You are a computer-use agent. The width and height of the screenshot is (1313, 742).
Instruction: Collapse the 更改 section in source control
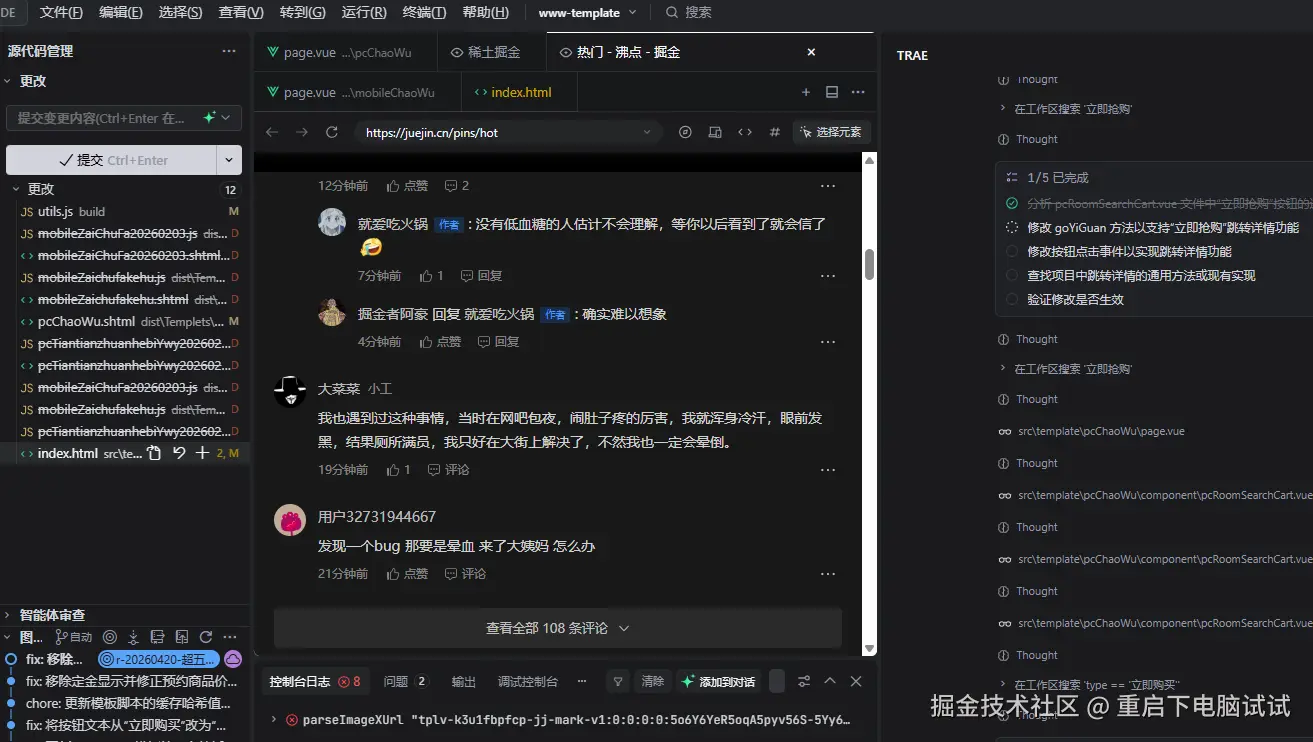point(18,188)
